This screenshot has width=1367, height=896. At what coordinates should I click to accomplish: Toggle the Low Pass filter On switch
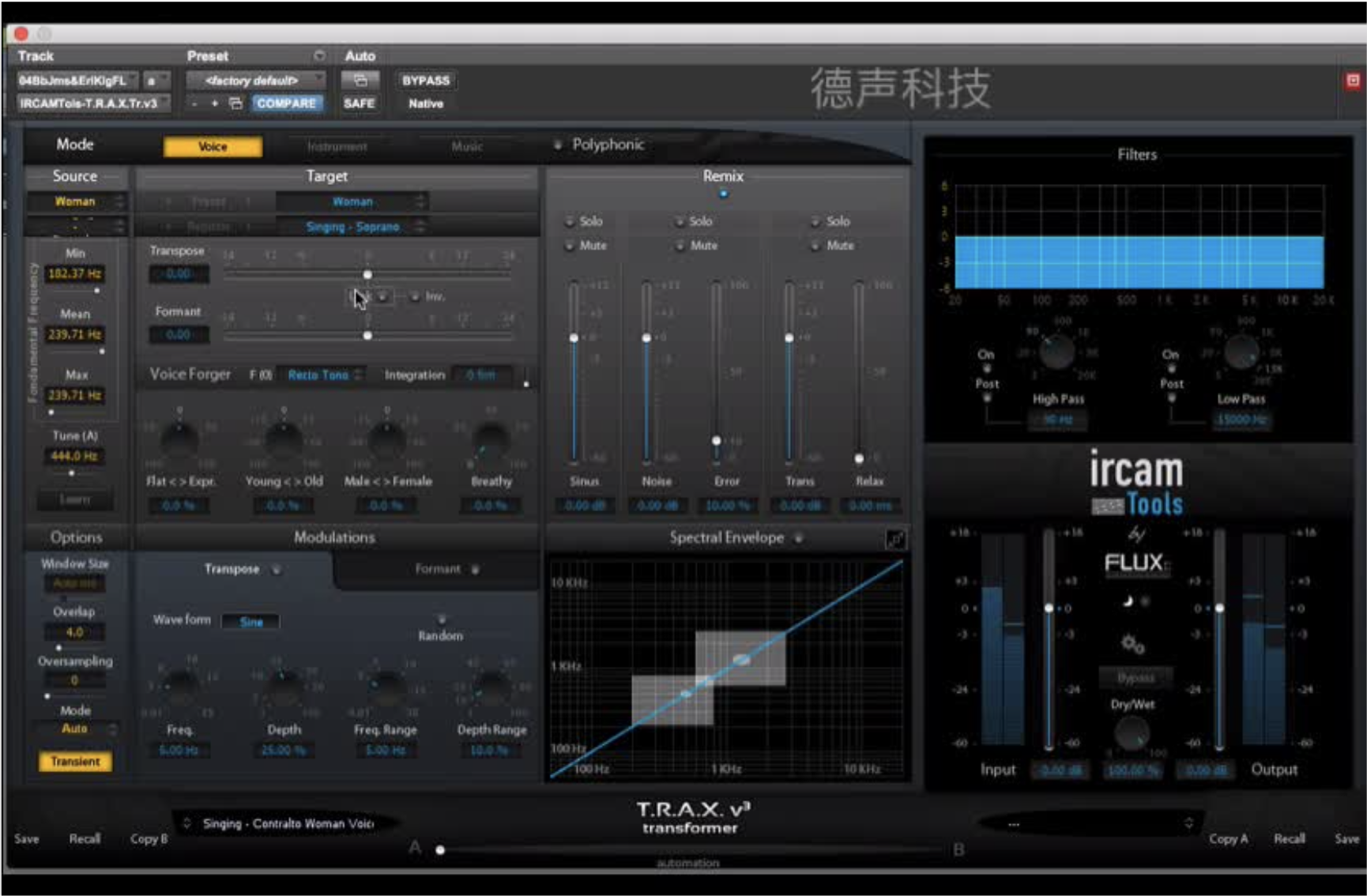pos(1171,368)
